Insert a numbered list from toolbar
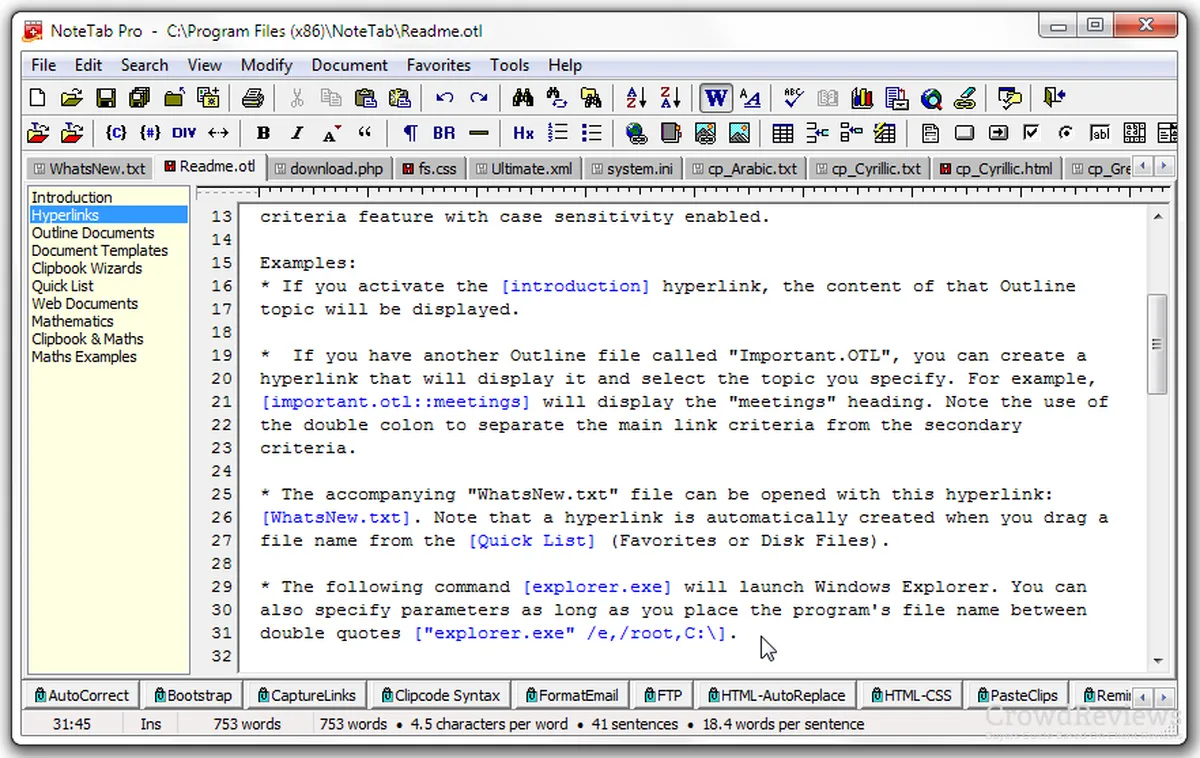Viewport: 1200px width, 758px height. point(558,133)
